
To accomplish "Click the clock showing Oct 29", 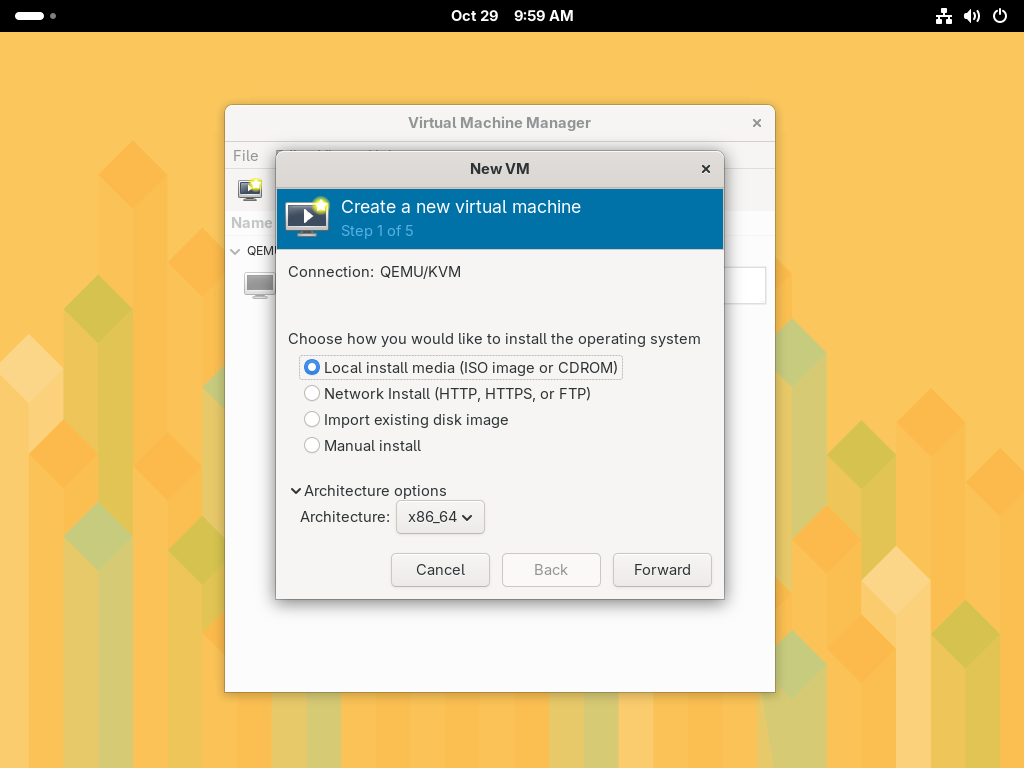I will tap(512, 16).
